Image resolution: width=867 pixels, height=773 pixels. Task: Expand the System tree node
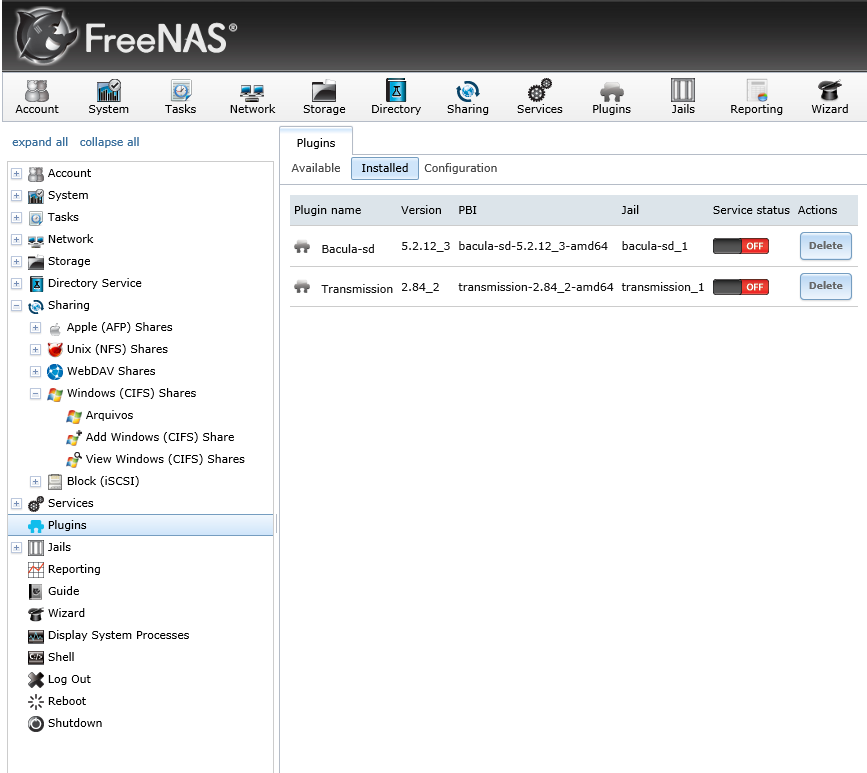click(x=17, y=196)
